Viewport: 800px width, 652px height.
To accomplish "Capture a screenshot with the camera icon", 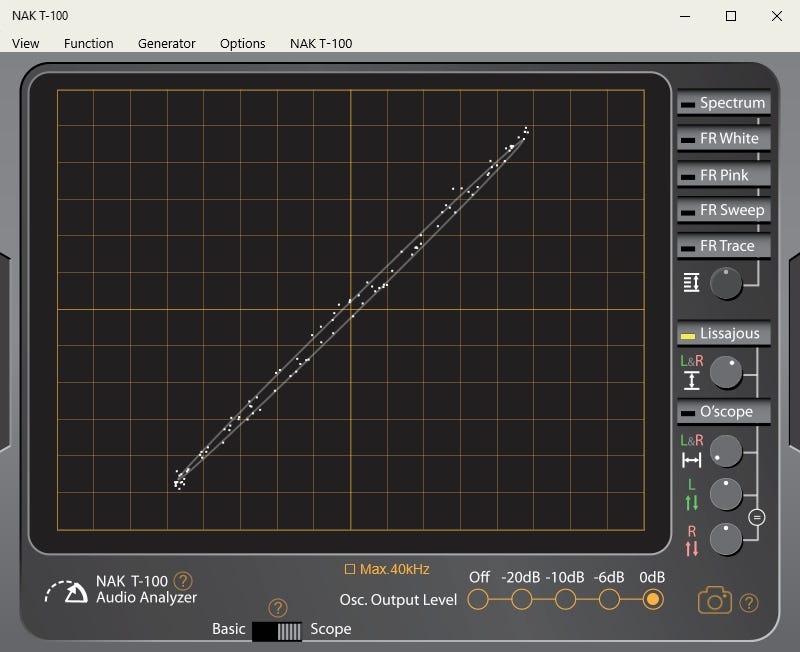I will (x=714, y=600).
